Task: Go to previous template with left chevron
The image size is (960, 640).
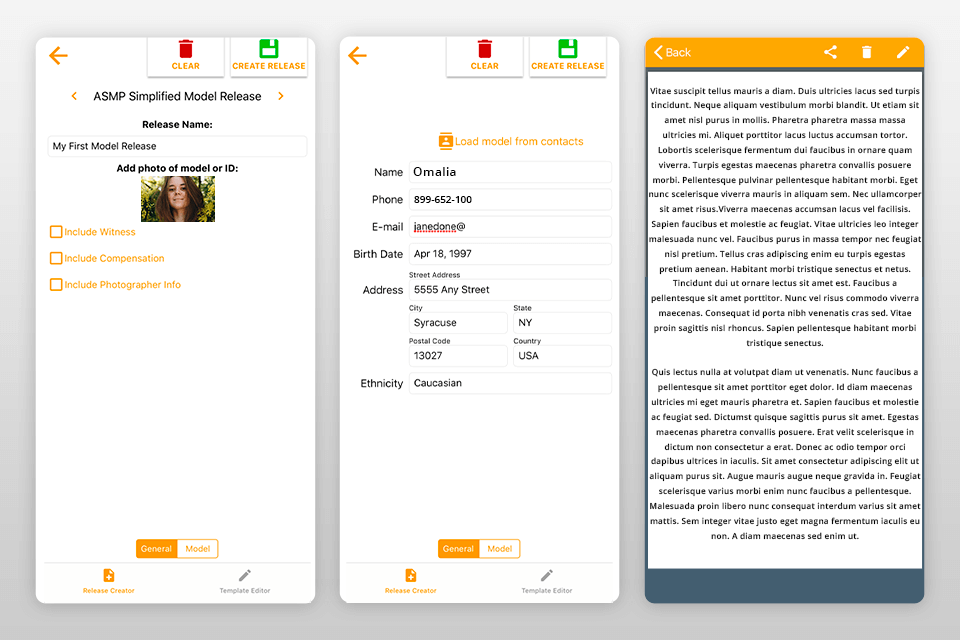Action: coord(74,97)
